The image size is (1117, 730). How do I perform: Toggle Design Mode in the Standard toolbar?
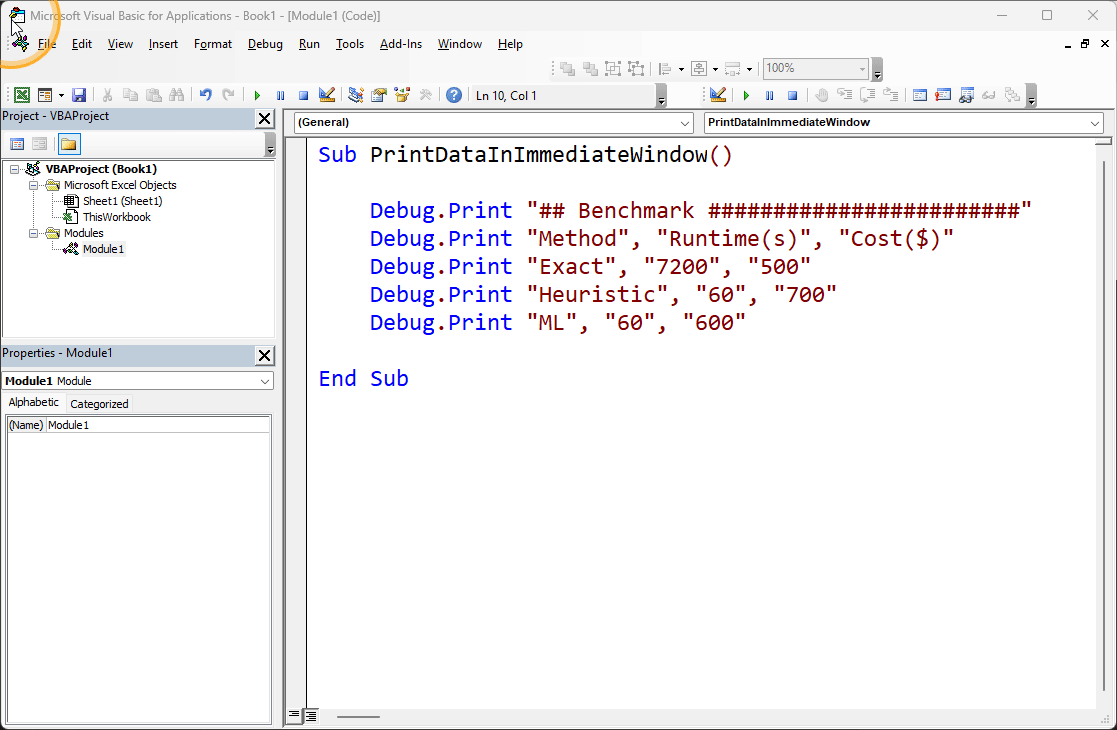click(x=327, y=95)
